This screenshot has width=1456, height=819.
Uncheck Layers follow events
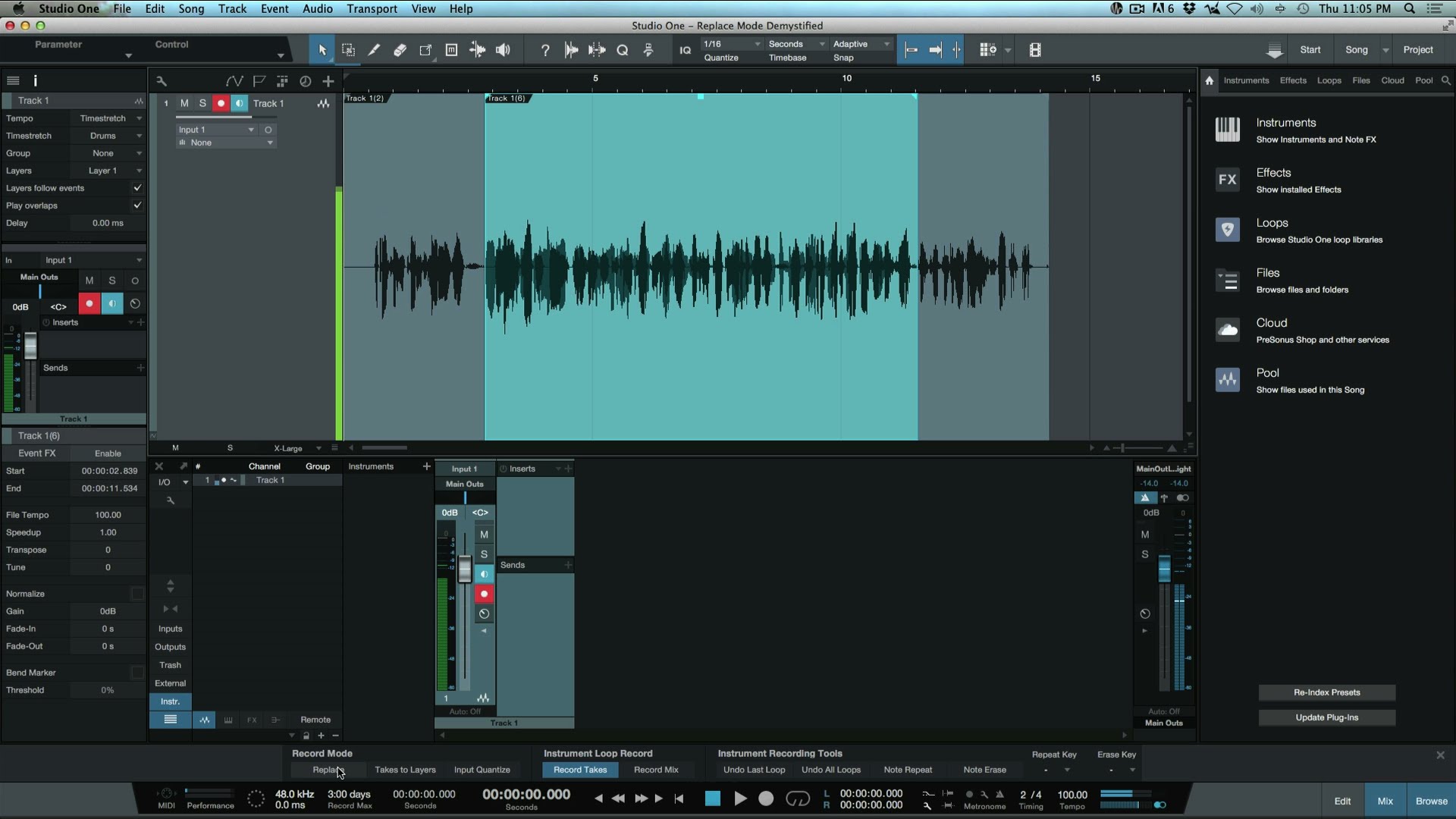click(137, 188)
